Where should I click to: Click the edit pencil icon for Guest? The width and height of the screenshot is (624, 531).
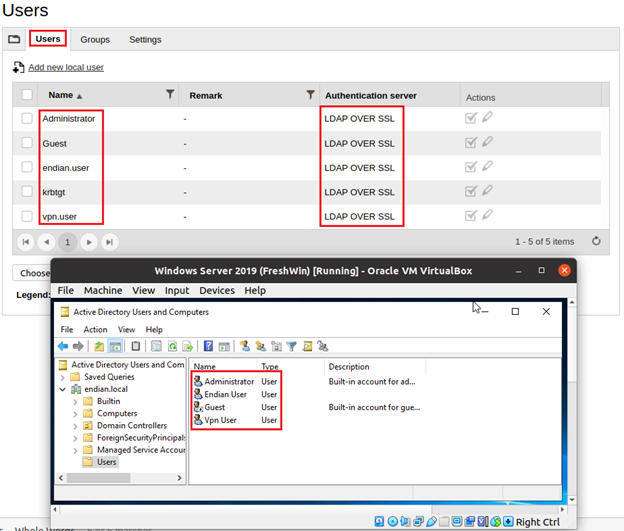coord(487,142)
